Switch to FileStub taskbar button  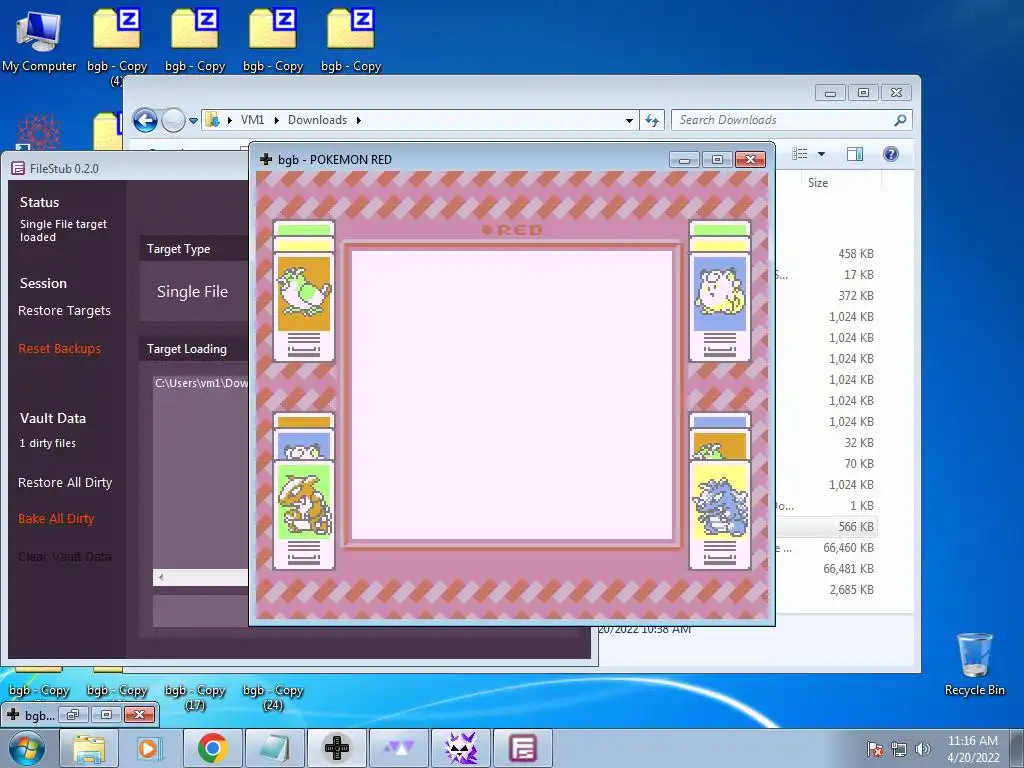click(x=523, y=748)
